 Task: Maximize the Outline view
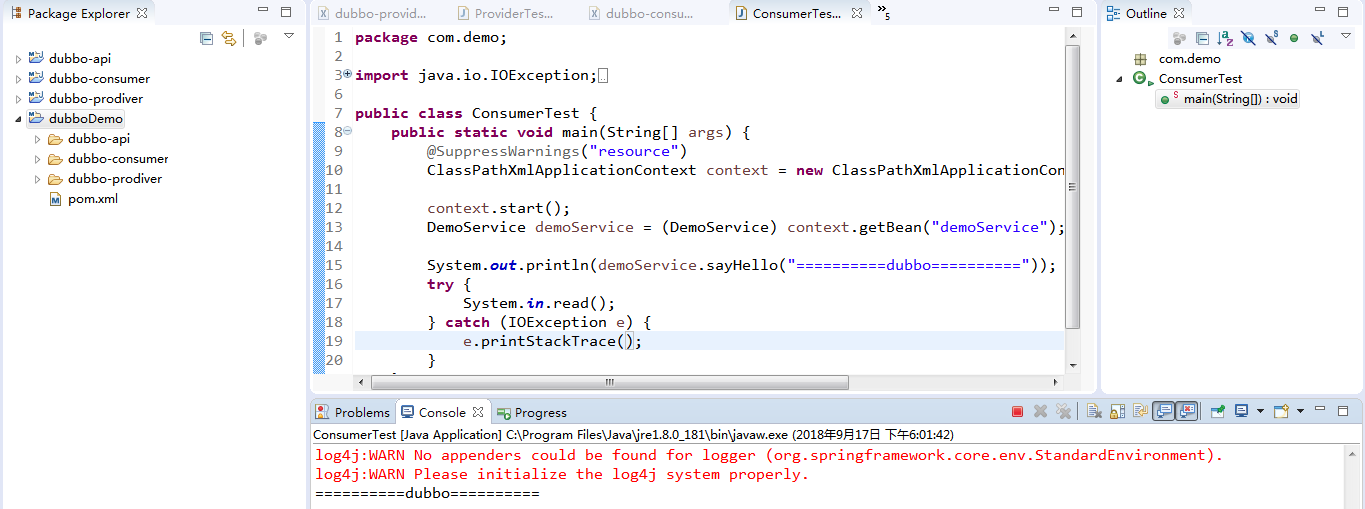coord(1343,12)
